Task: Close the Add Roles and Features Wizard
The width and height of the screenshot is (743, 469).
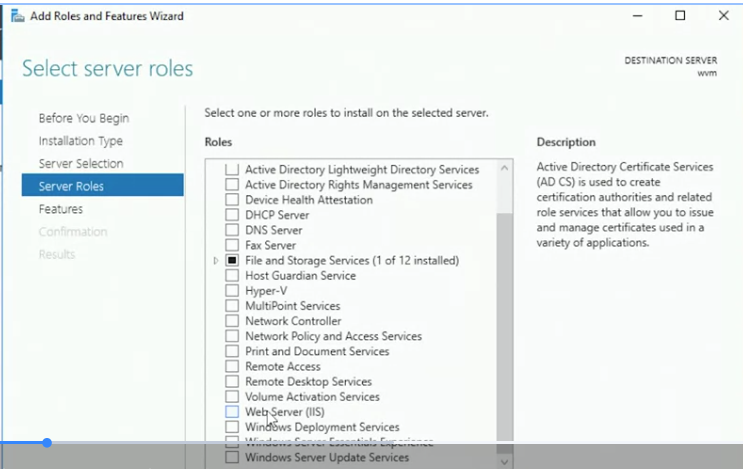Action: coord(724,16)
